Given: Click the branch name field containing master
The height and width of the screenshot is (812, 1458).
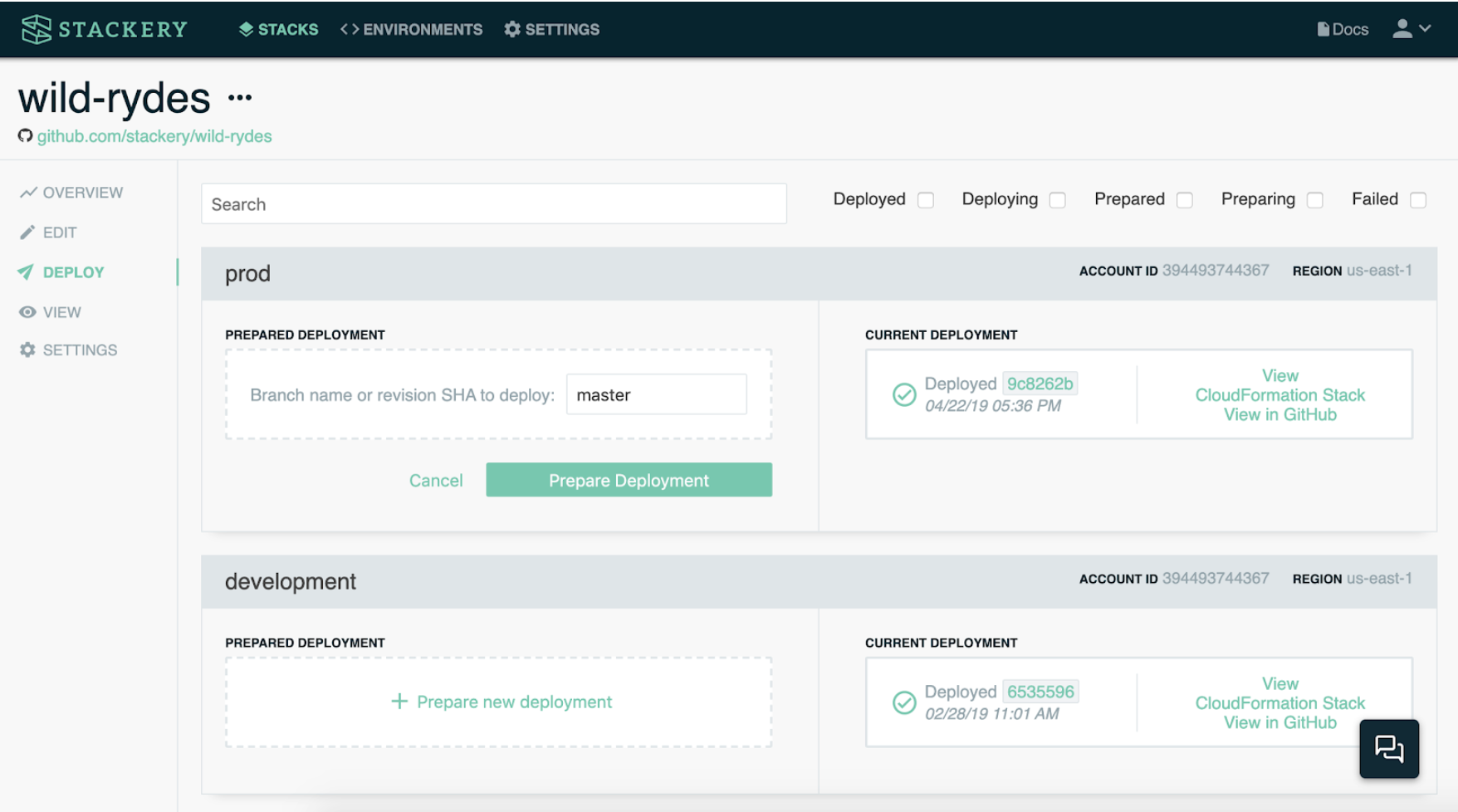Looking at the screenshot, I should click(657, 394).
